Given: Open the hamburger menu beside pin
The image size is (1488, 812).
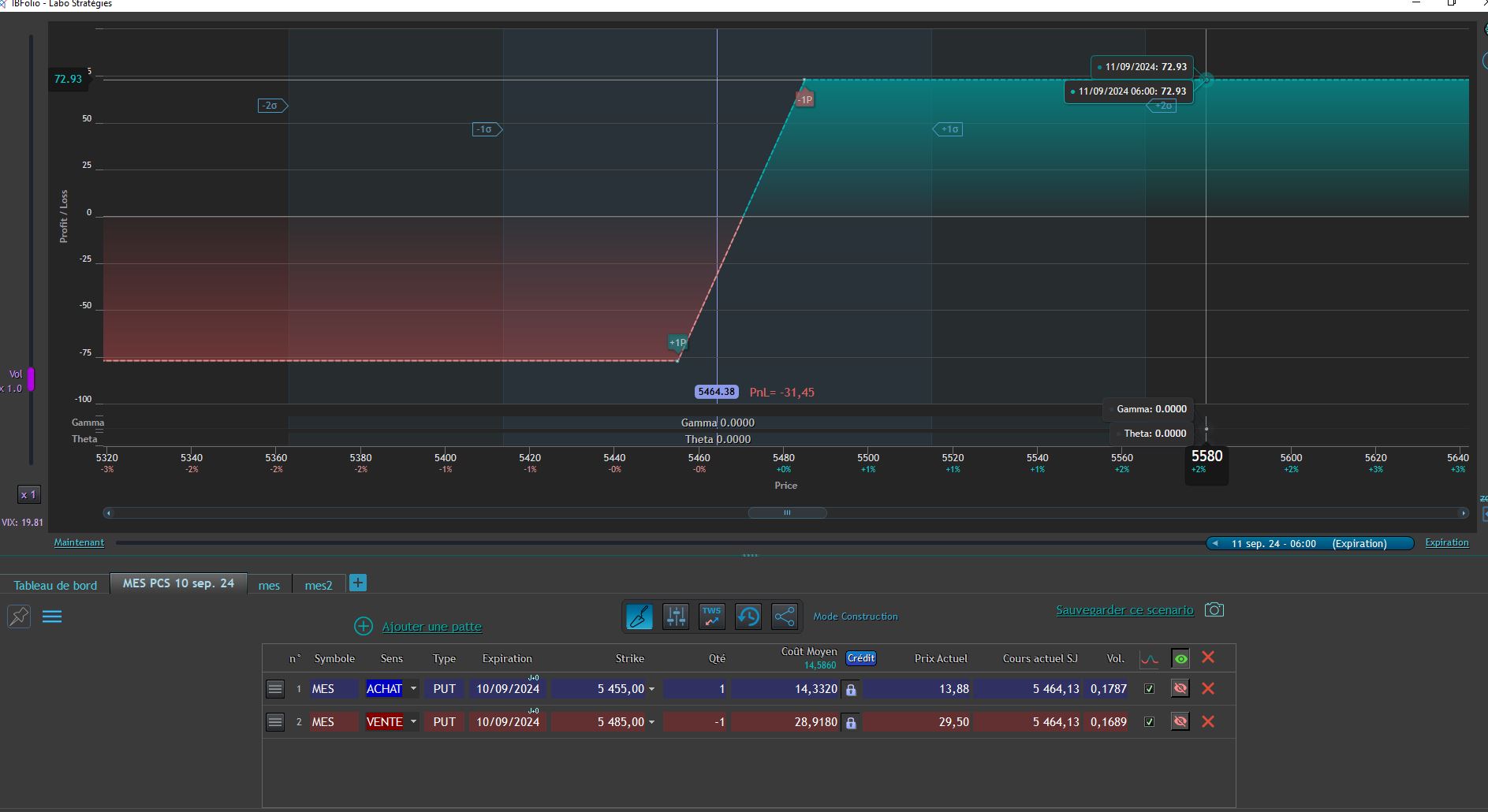Looking at the screenshot, I should (x=52, y=616).
